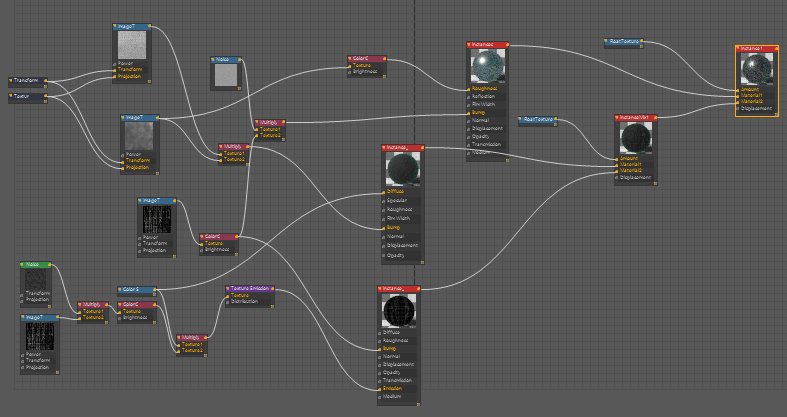Select the InstanceMix1 node title bar

(x=636, y=117)
